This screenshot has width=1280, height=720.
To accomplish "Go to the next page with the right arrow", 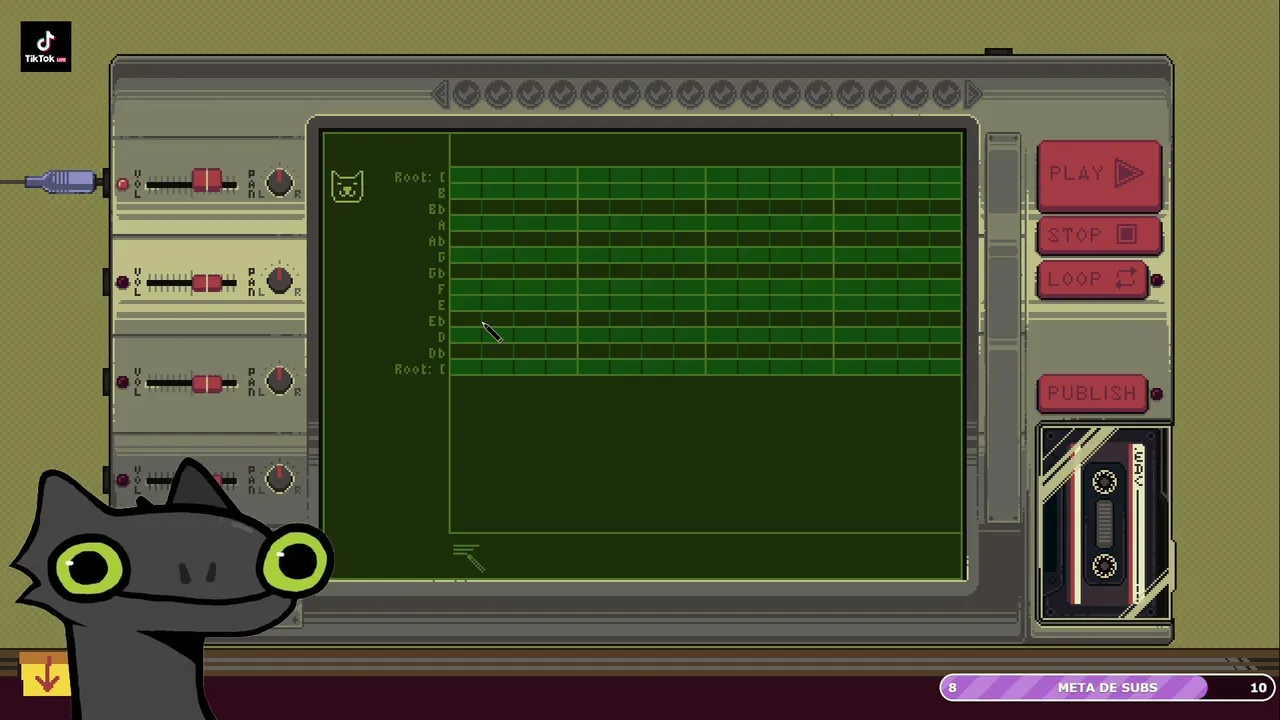I will (975, 94).
